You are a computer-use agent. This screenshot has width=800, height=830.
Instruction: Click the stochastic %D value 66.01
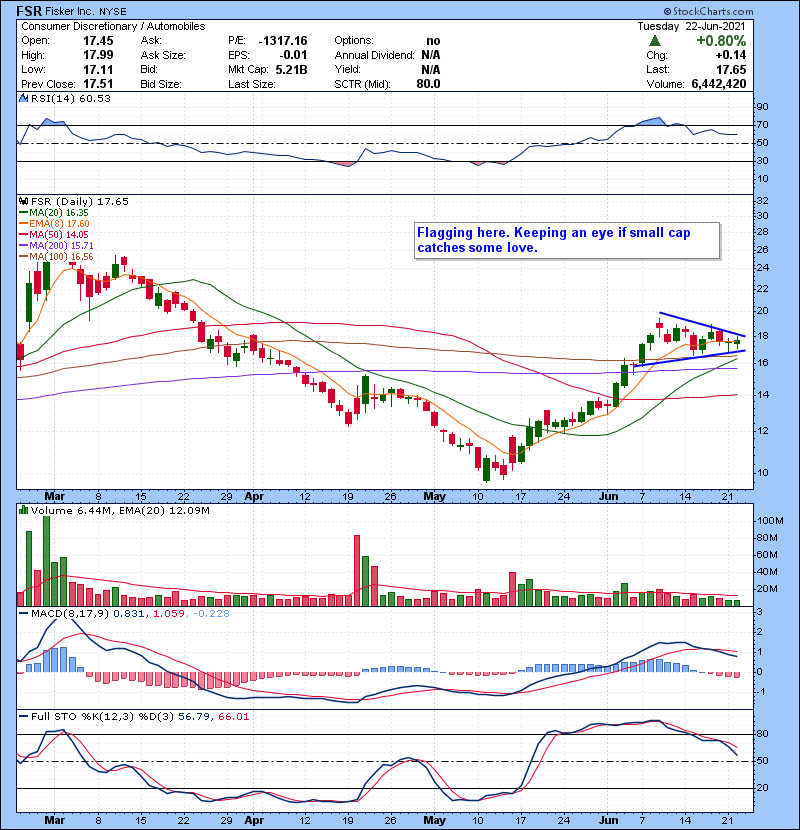[x=233, y=717]
